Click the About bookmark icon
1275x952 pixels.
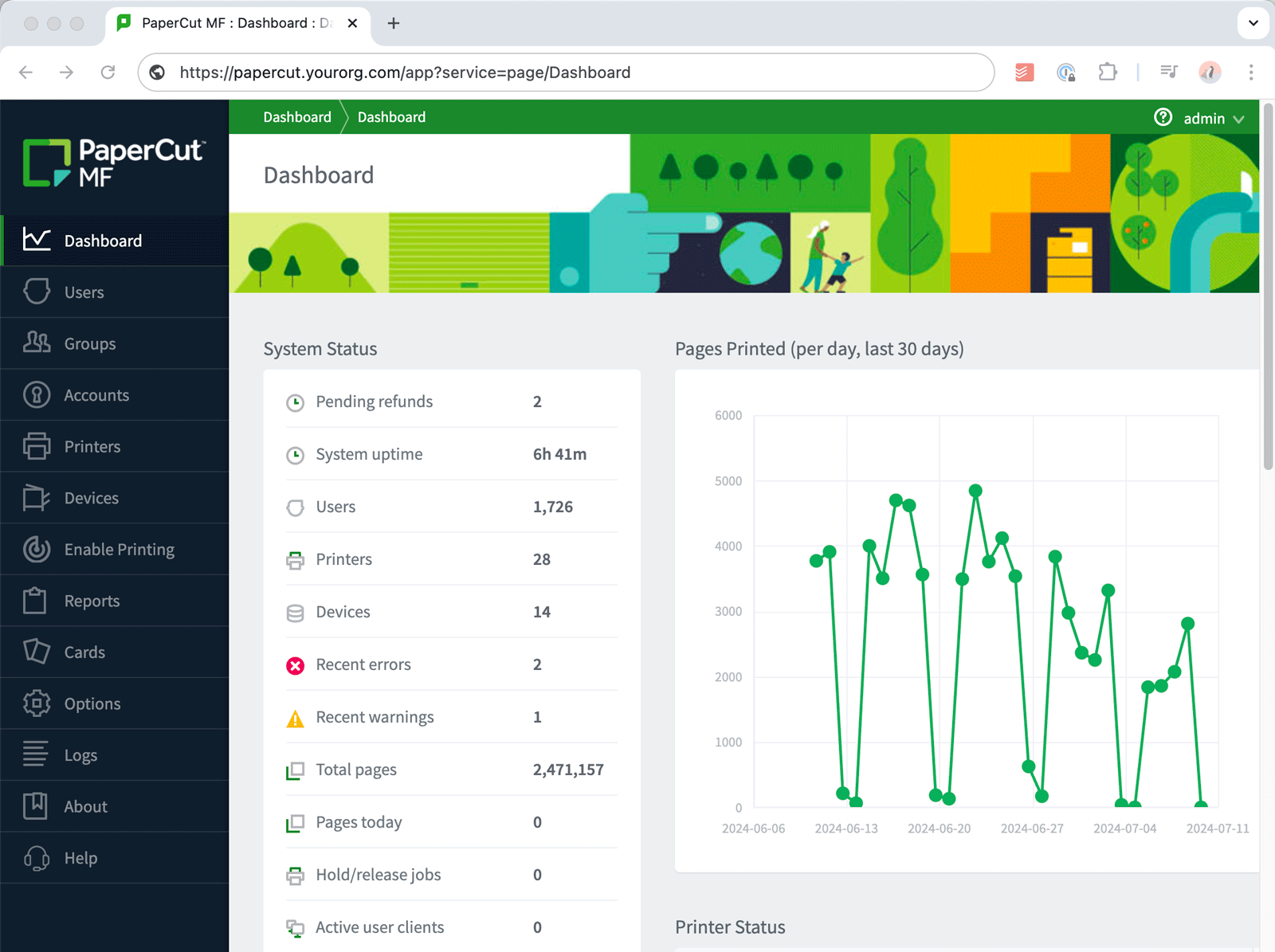pyautogui.click(x=35, y=805)
